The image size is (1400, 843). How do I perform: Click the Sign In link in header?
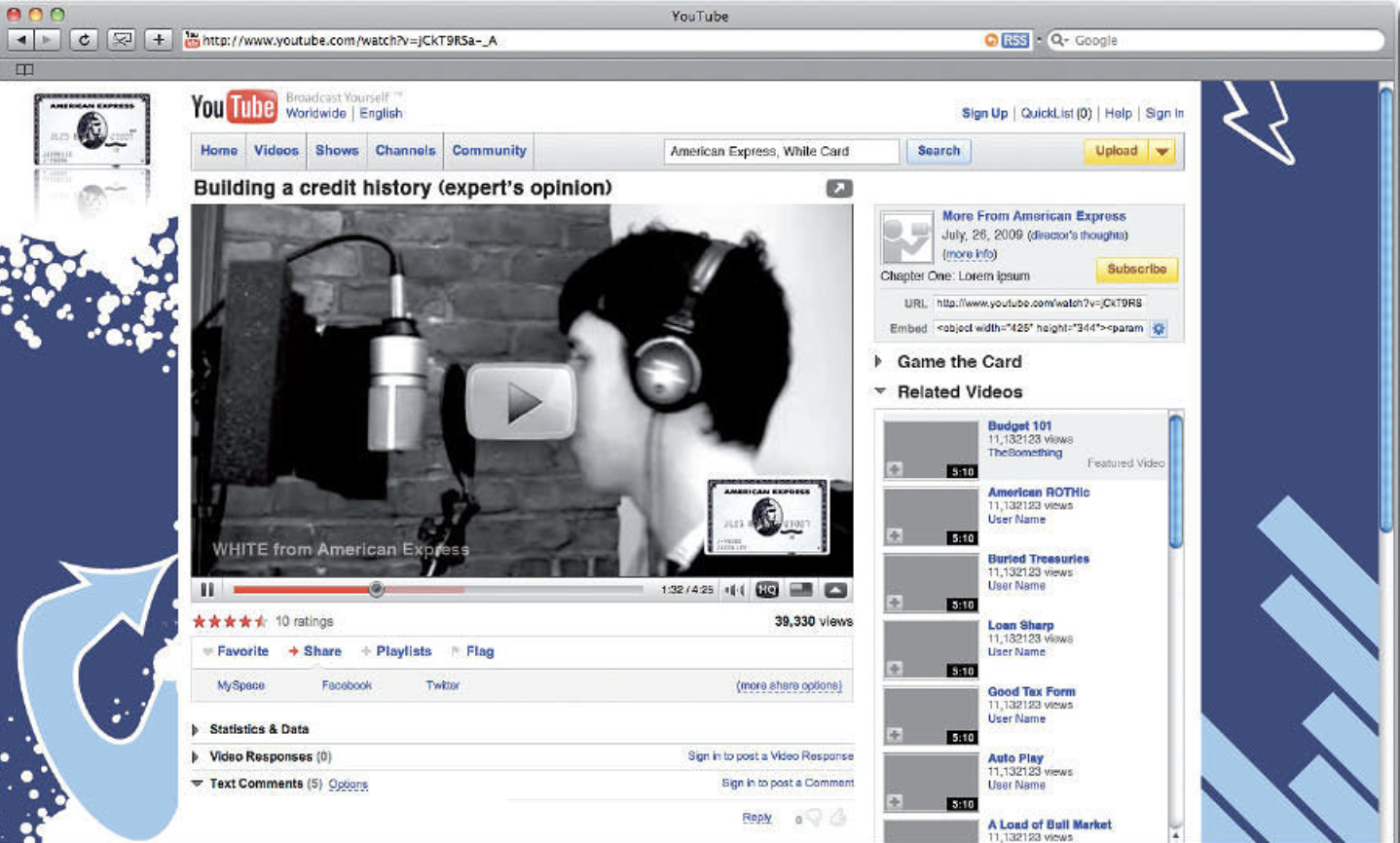tap(1164, 113)
